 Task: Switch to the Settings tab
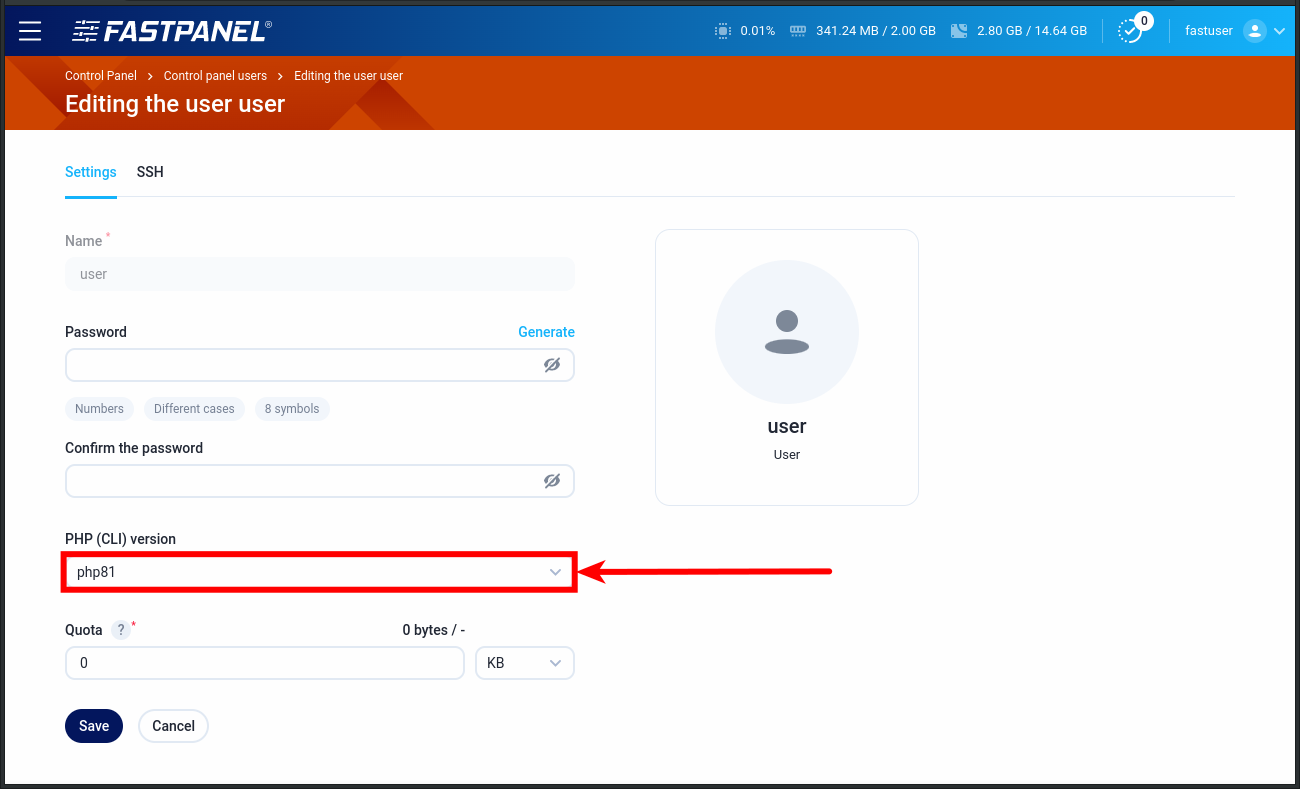[91, 172]
